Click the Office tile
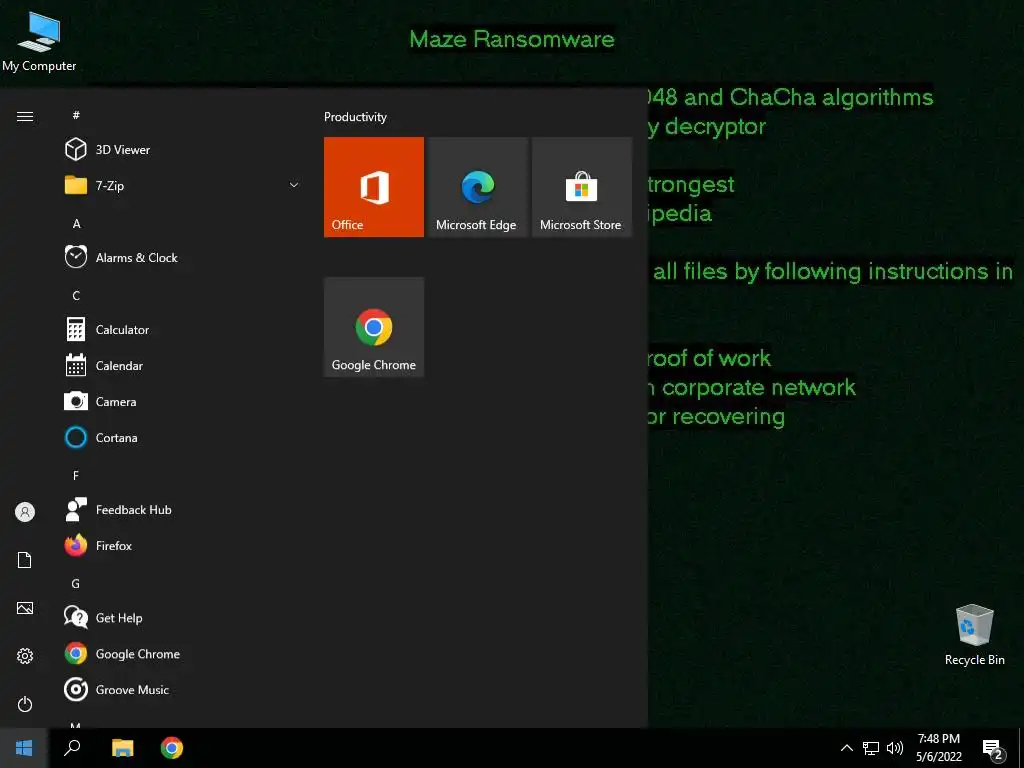1024x768 pixels. (x=374, y=187)
